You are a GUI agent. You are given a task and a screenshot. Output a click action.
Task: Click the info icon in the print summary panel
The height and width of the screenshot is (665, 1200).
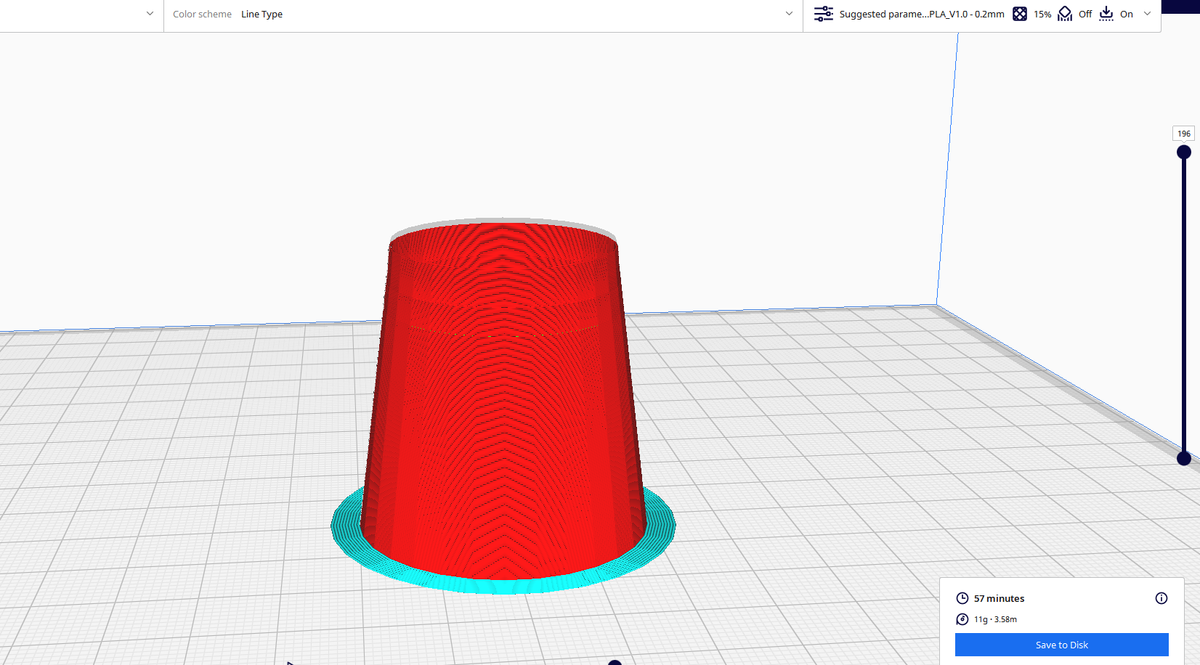coord(1161,598)
